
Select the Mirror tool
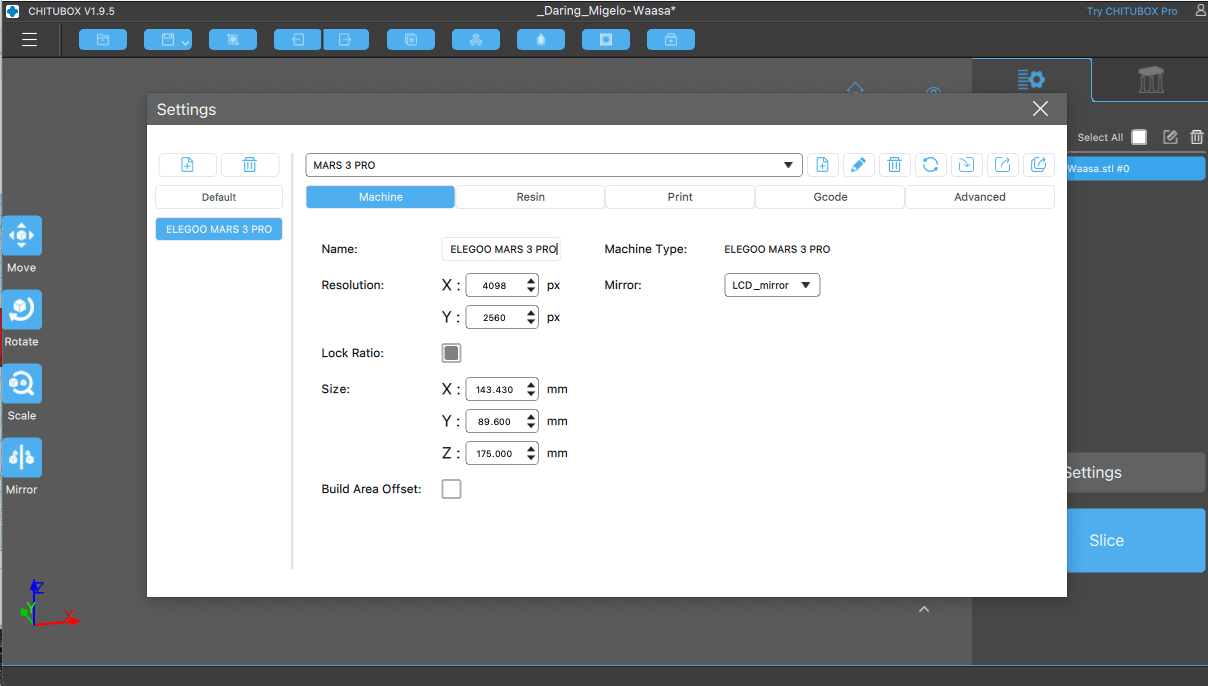pyautogui.click(x=21, y=458)
